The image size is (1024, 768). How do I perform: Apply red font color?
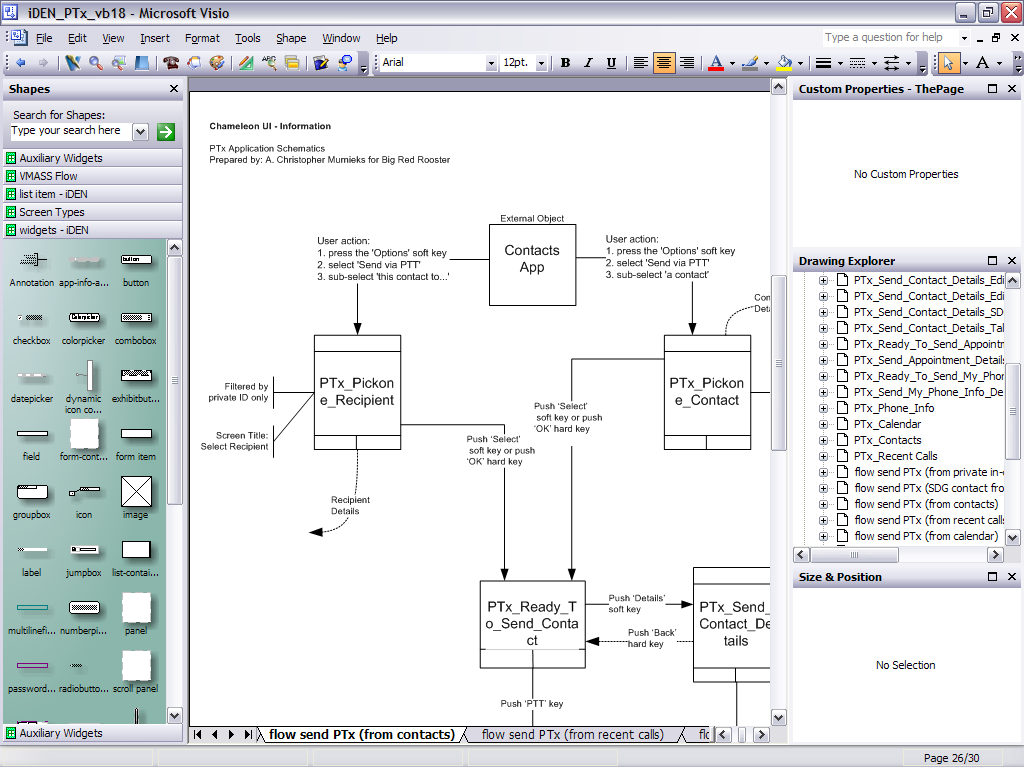[x=716, y=63]
